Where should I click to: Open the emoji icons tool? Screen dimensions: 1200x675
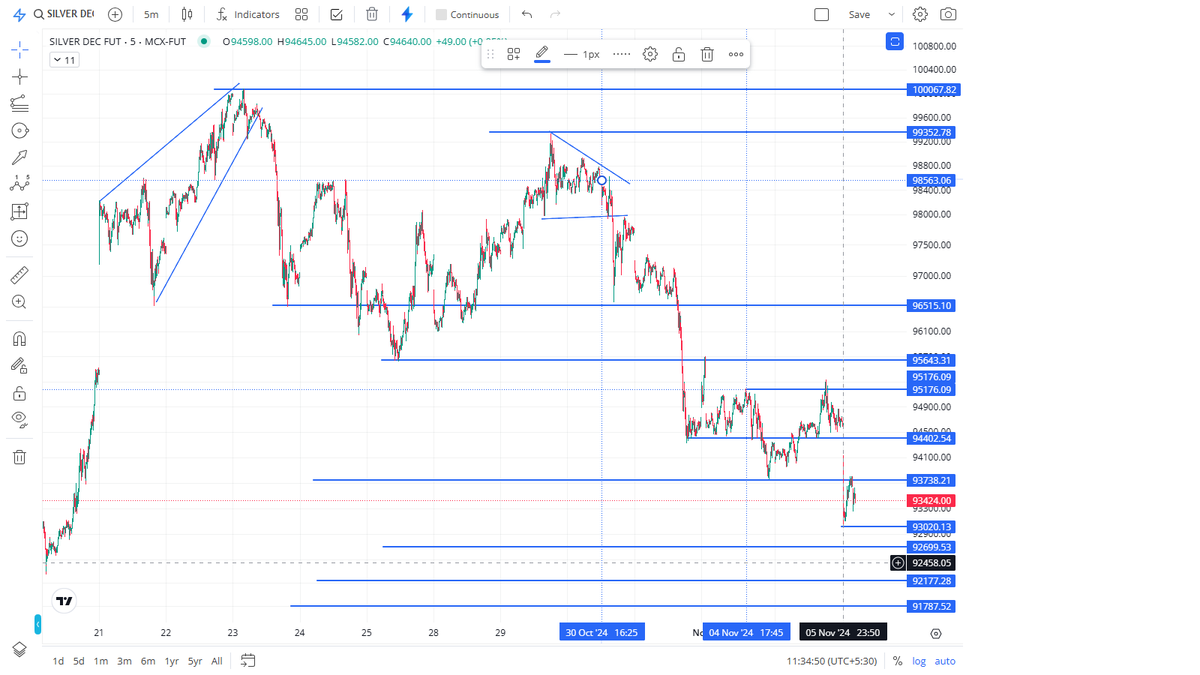point(19,238)
